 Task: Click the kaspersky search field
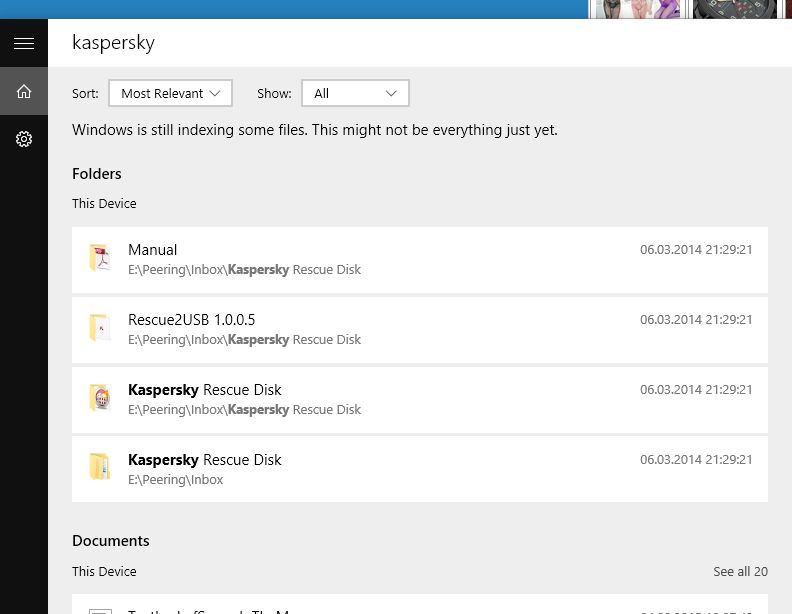[419, 43]
